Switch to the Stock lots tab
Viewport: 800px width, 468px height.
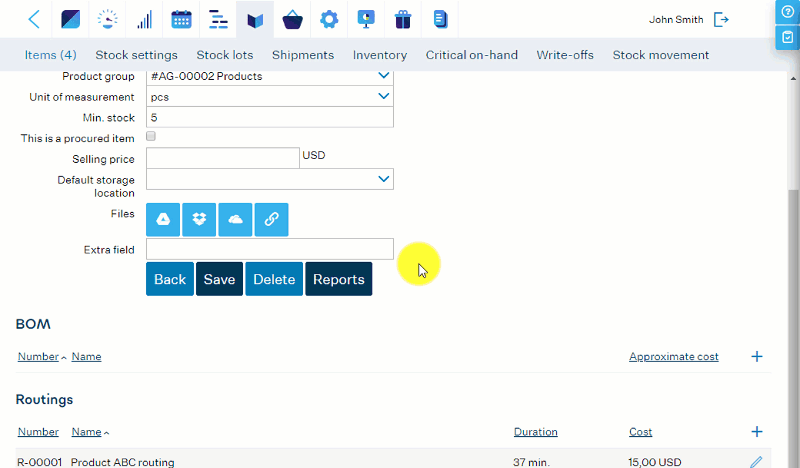[x=224, y=55]
